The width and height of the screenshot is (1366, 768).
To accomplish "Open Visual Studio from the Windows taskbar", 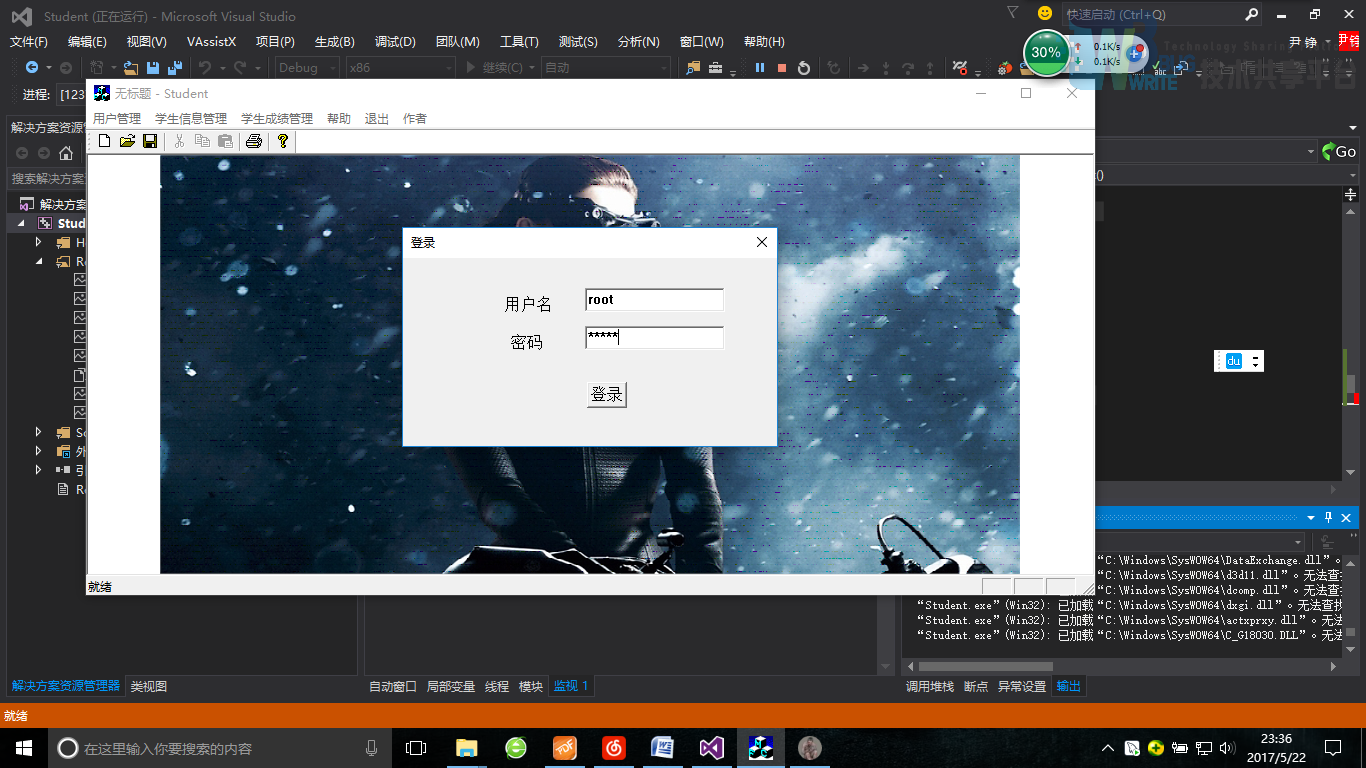I will pos(711,747).
